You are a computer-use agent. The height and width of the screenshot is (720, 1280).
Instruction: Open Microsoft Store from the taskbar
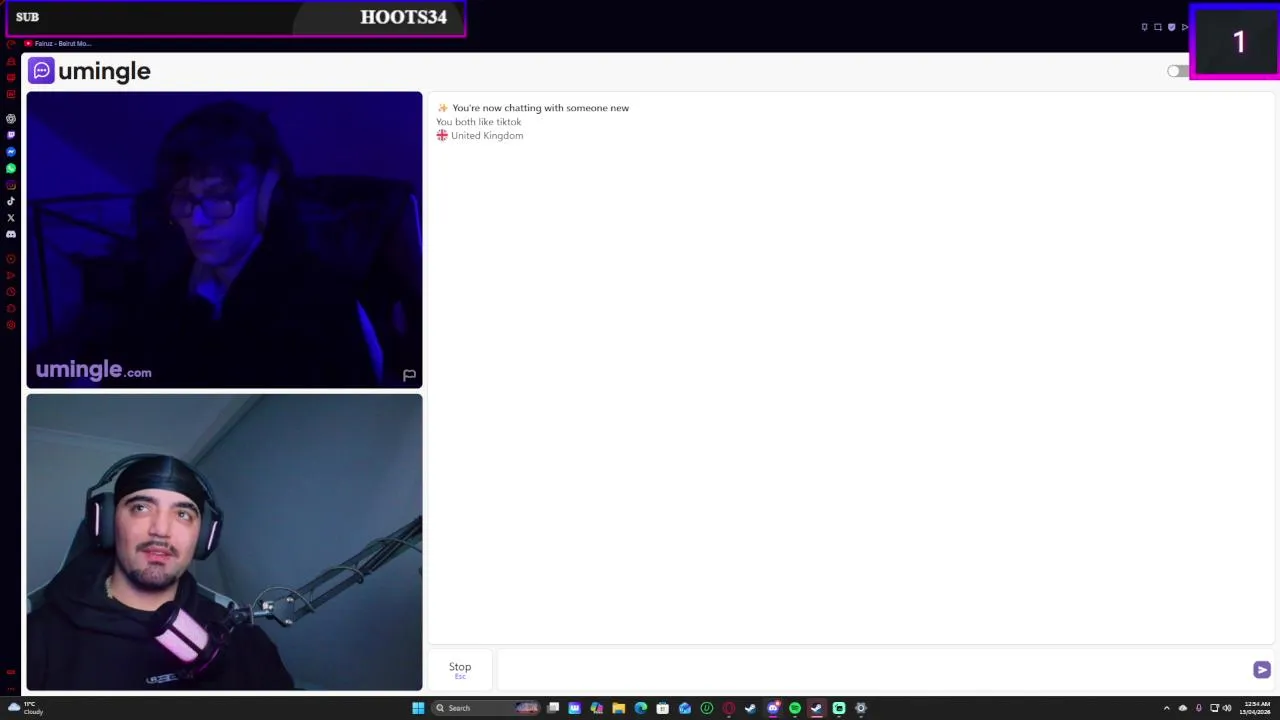pos(662,708)
